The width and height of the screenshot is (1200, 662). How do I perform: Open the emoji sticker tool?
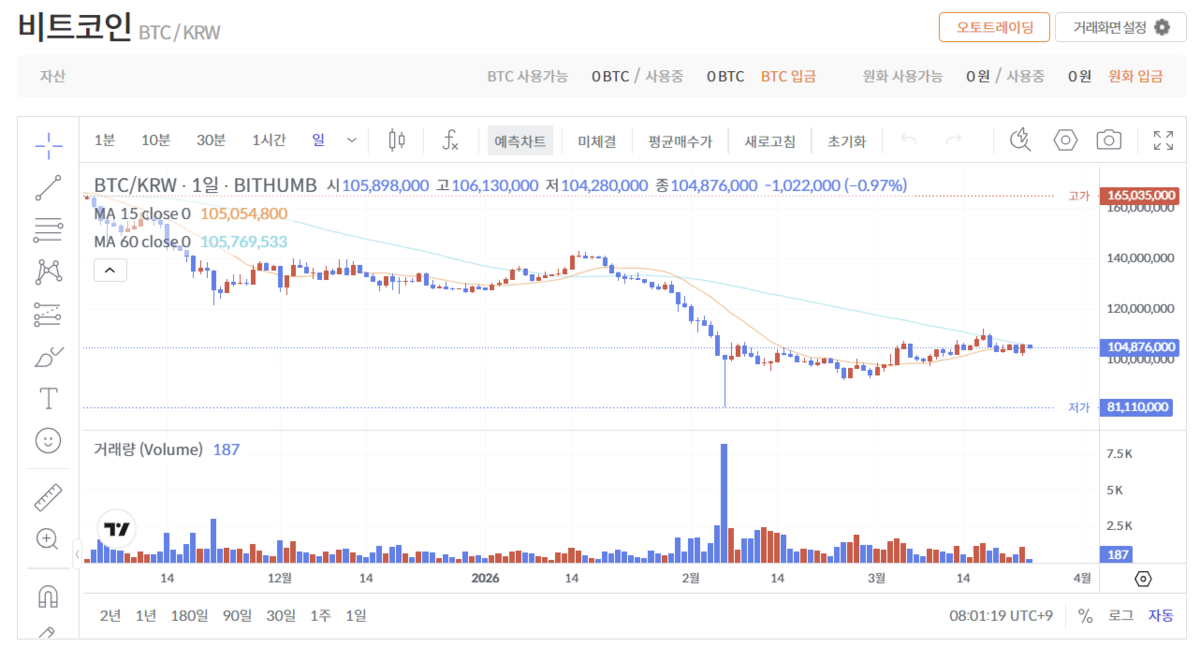(x=47, y=440)
